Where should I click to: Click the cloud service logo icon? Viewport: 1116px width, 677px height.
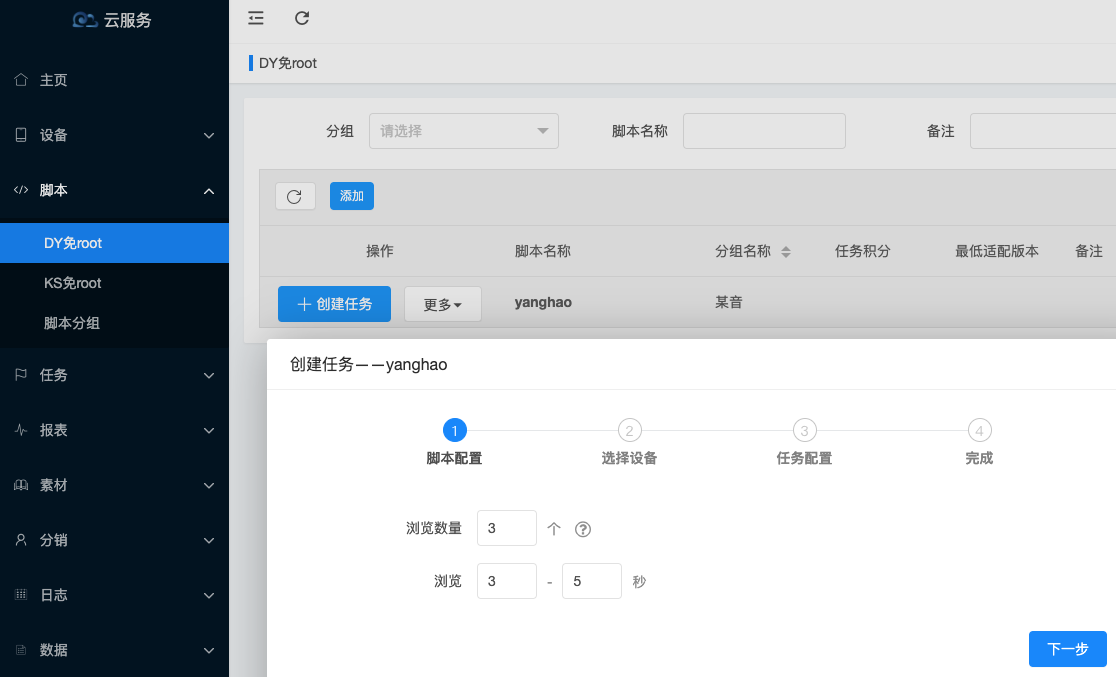pyautogui.click(x=85, y=20)
